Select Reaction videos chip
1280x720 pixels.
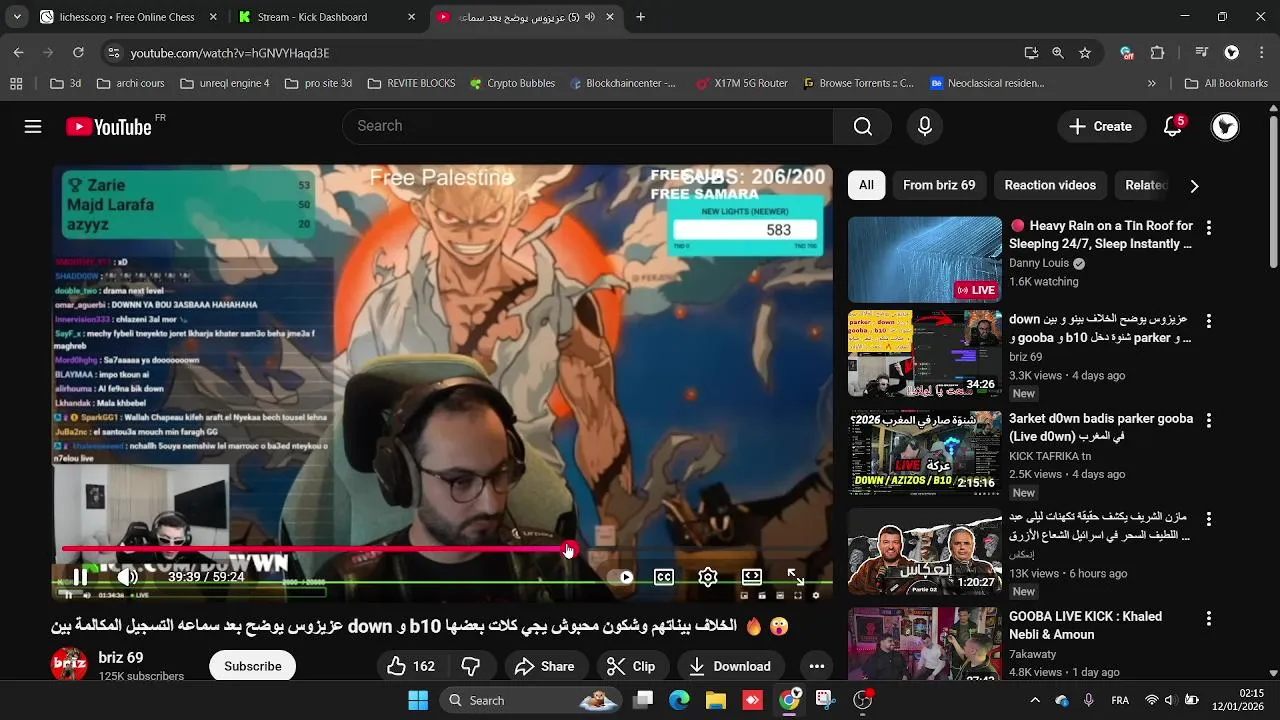point(1050,185)
